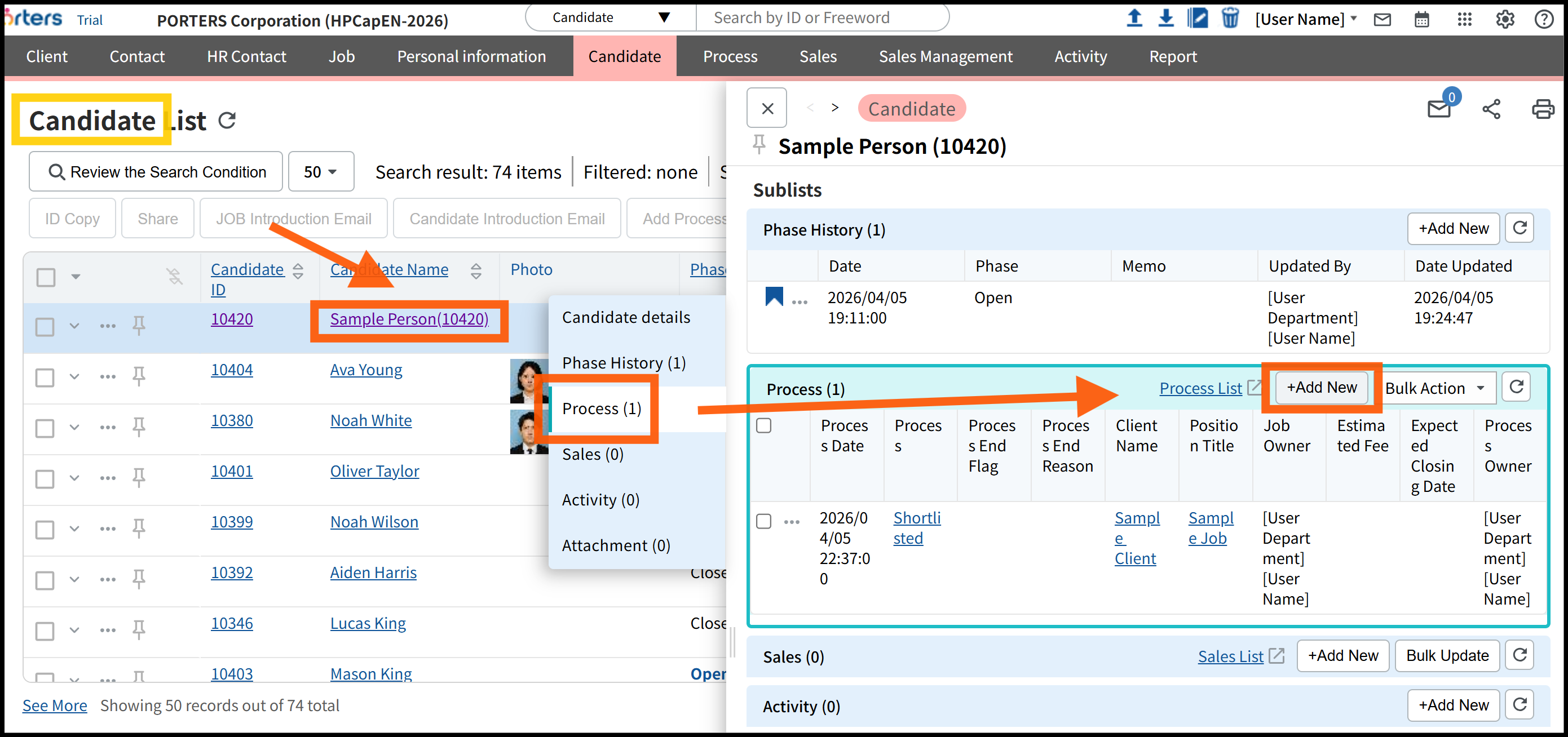Click the share icon in candidate panel
The height and width of the screenshot is (737, 1568).
coord(1491,109)
